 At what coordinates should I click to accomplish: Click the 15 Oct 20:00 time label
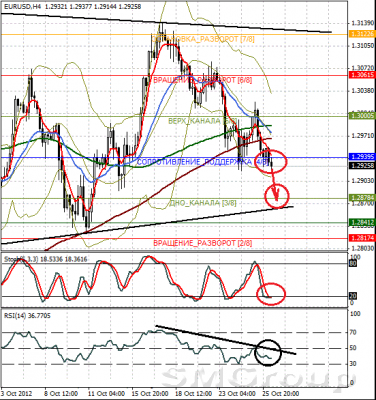click(150, 393)
